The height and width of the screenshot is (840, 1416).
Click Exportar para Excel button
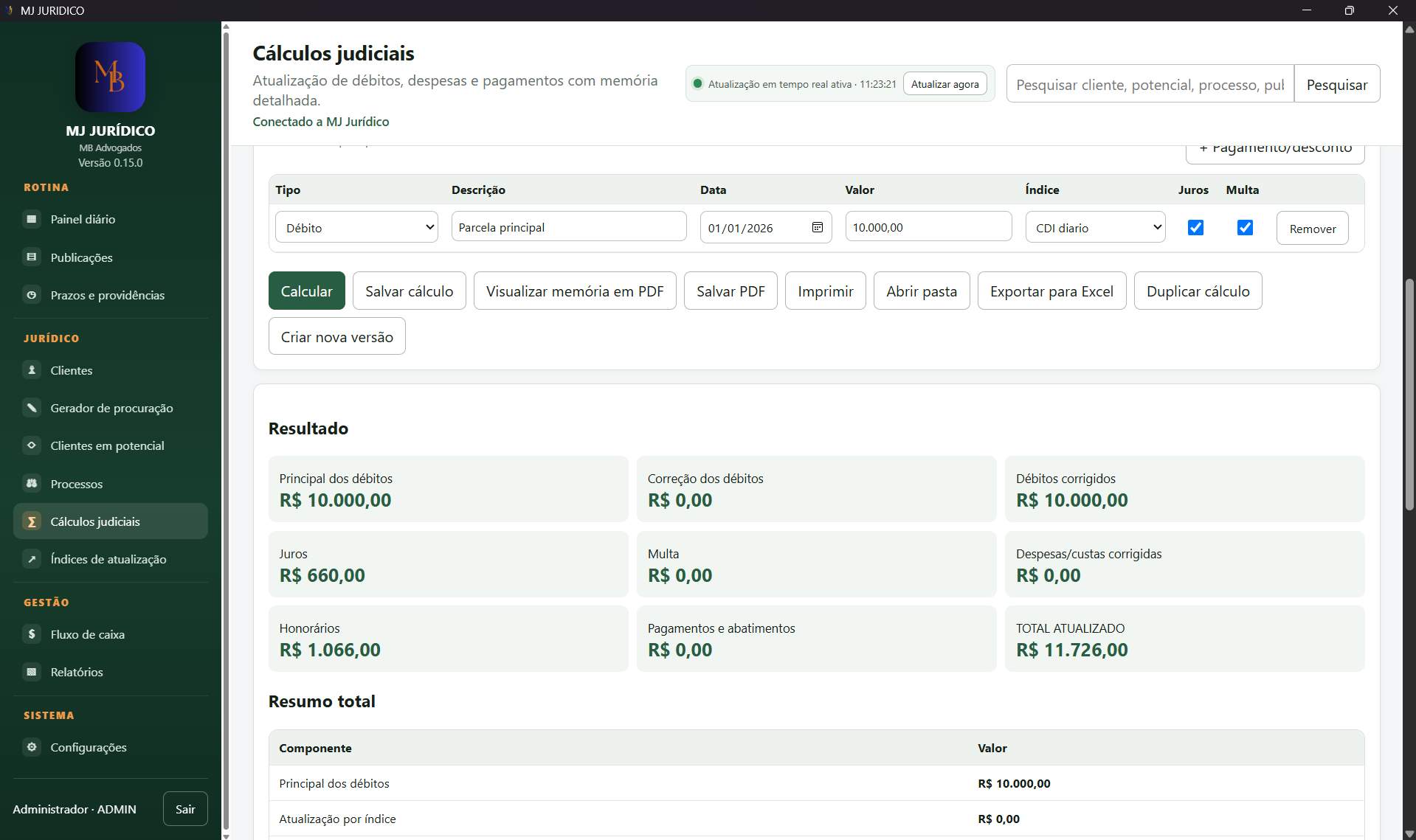point(1051,291)
